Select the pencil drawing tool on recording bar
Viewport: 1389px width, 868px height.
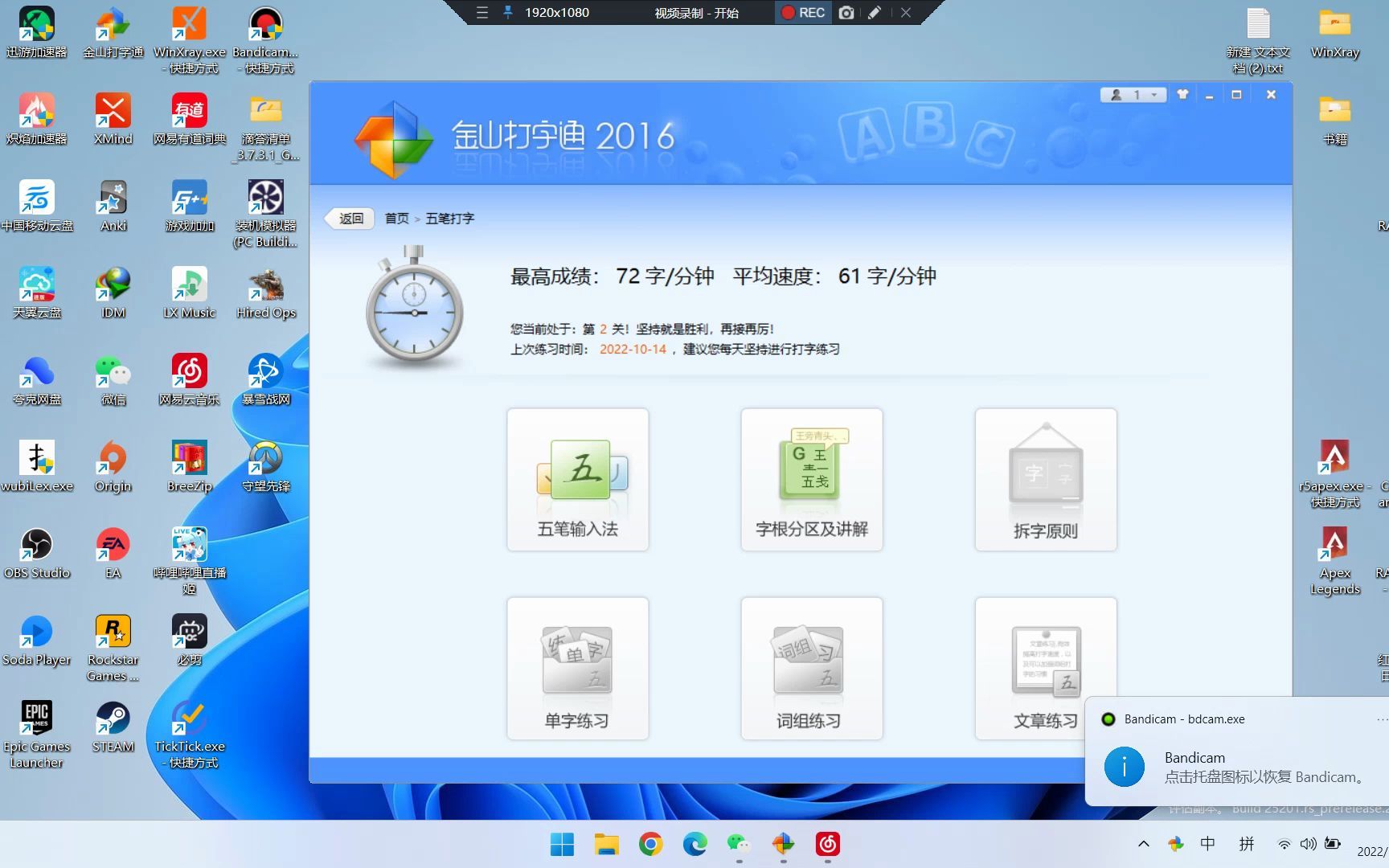pyautogui.click(x=875, y=12)
